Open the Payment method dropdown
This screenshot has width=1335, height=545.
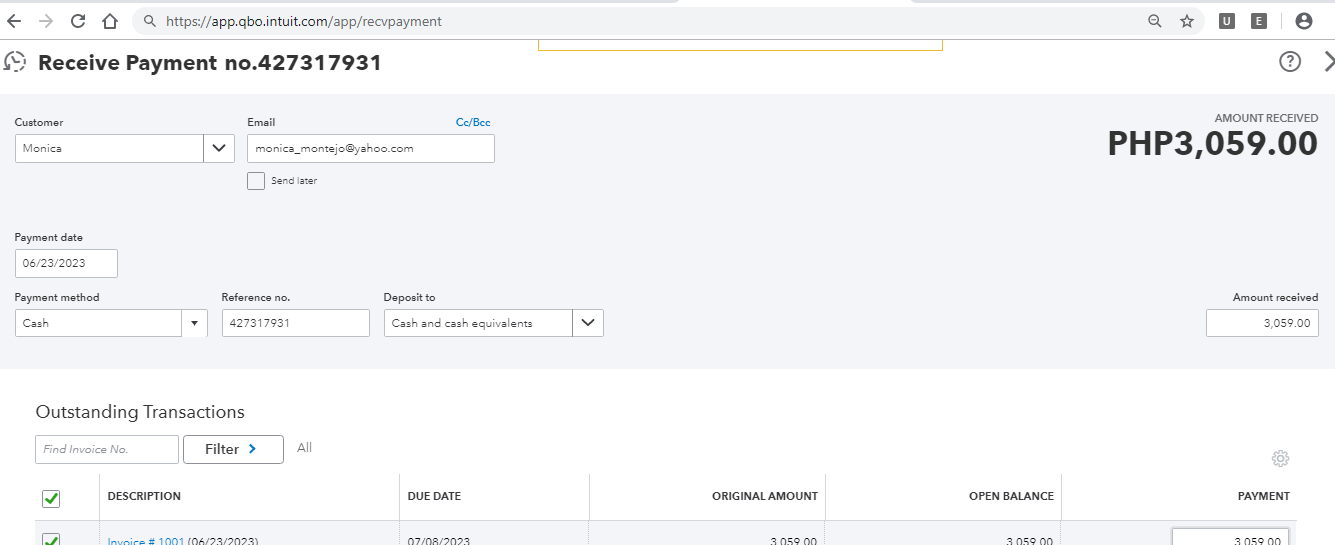pyautogui.click(x=194, y=323)
